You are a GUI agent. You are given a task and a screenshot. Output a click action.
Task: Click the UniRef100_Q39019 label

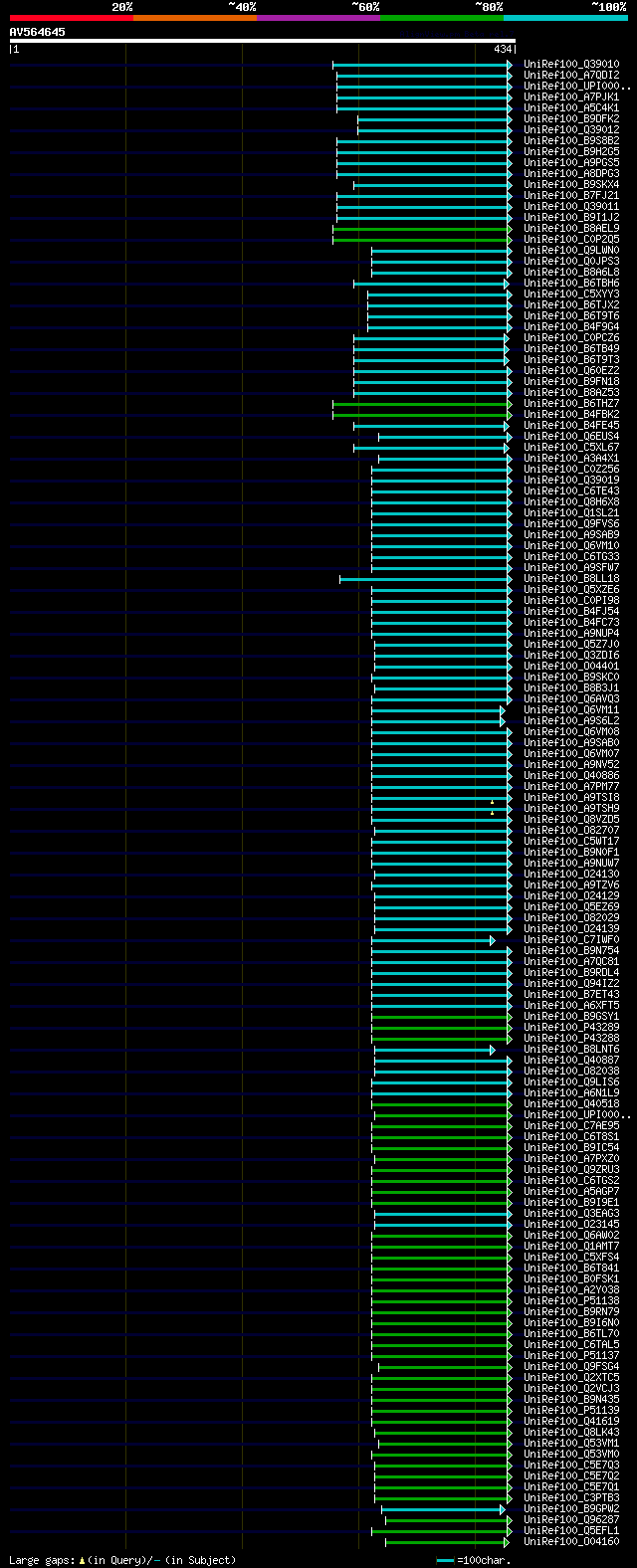[x=571, y=481]
